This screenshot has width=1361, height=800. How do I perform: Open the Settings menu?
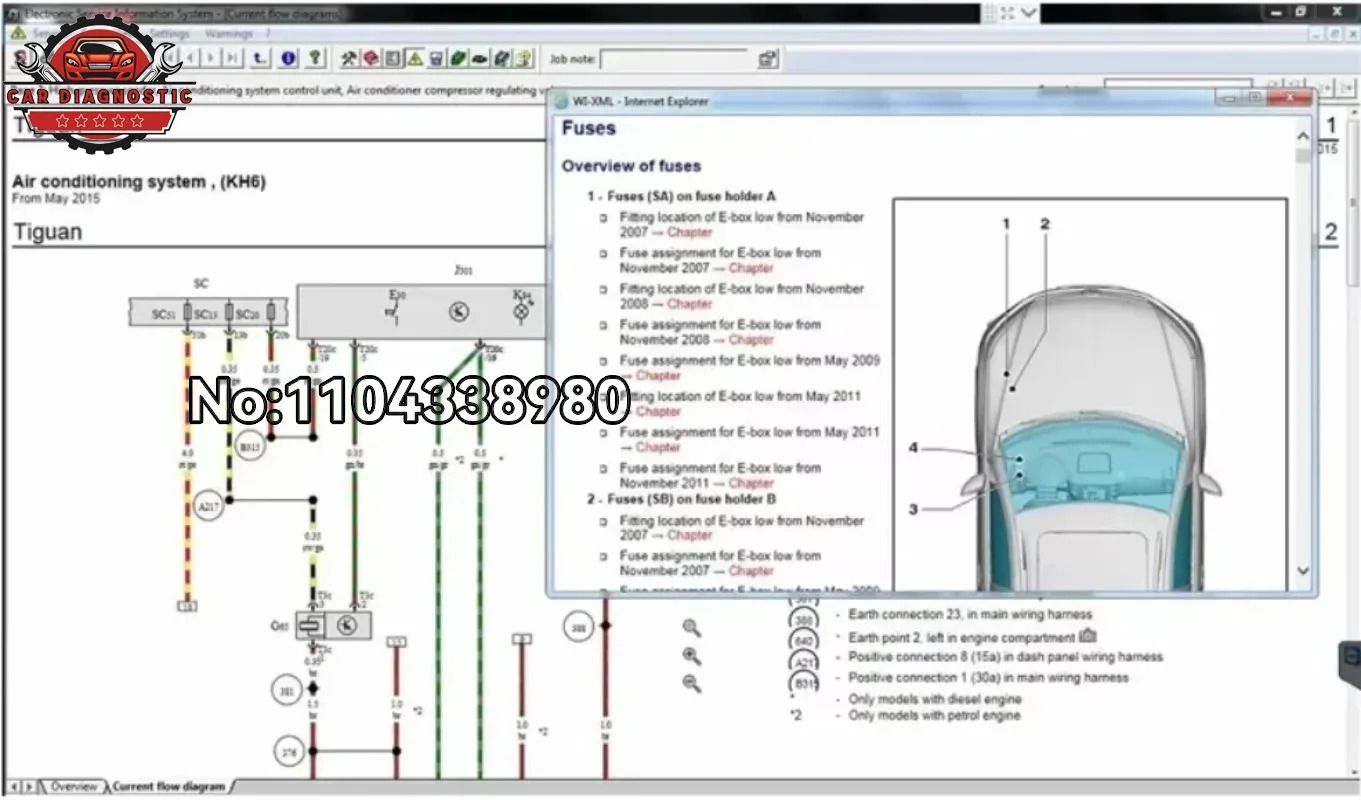pos(170,33)
